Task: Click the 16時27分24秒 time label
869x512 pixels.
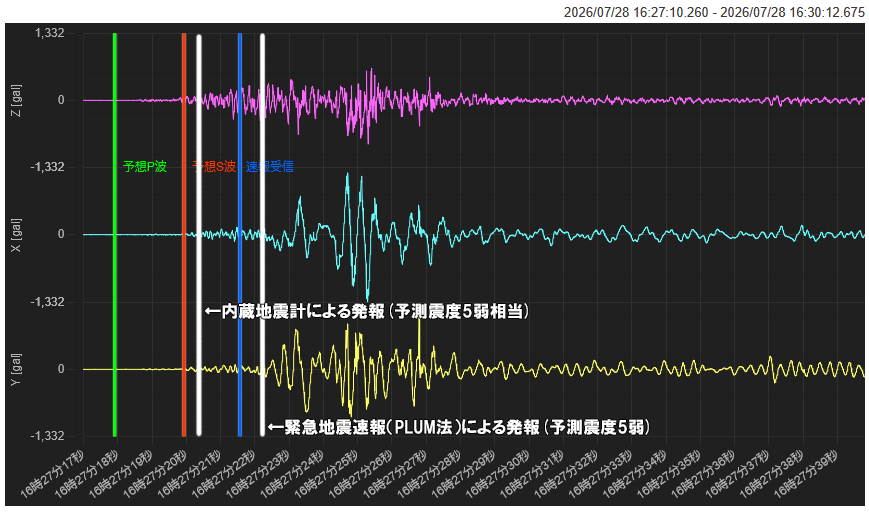Action: 292,473
